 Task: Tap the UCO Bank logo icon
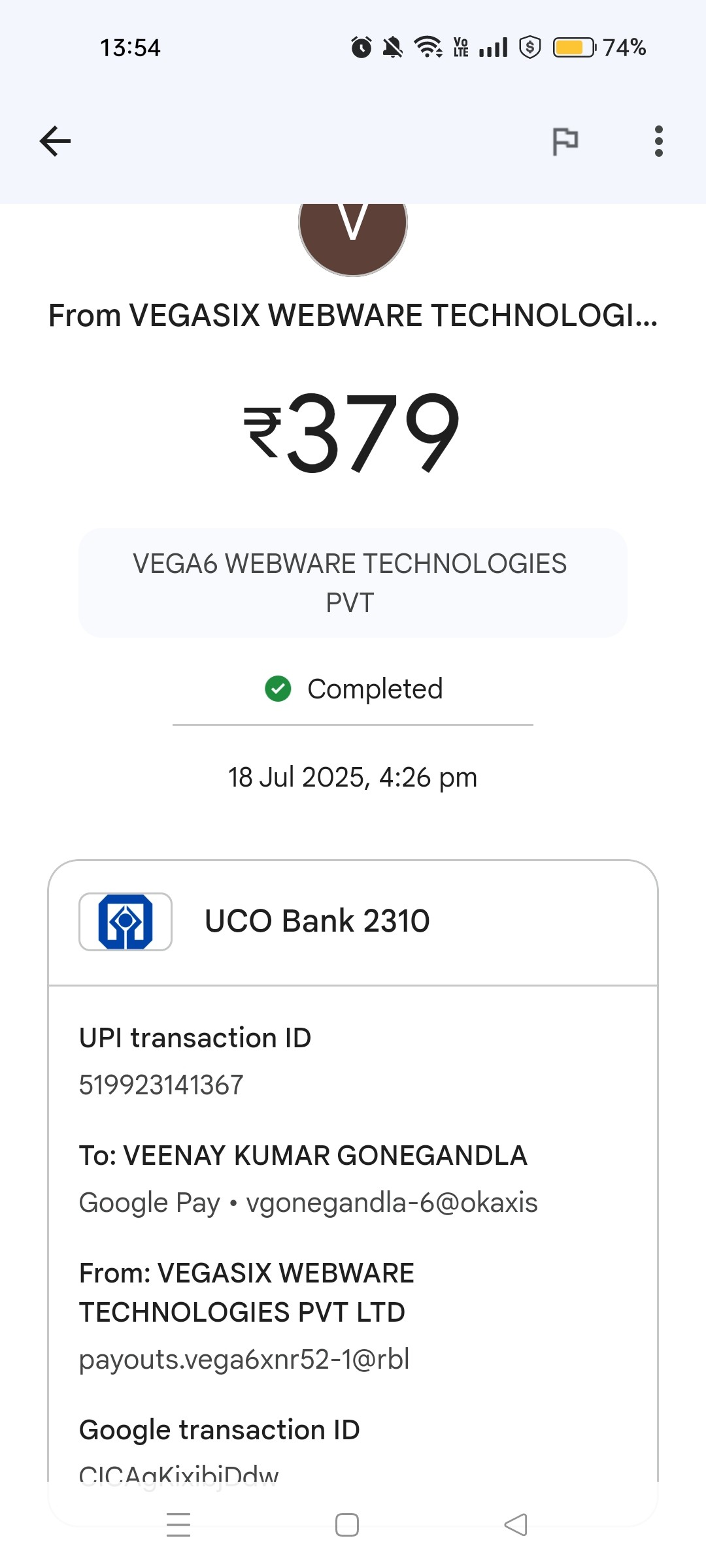(126, 921)
